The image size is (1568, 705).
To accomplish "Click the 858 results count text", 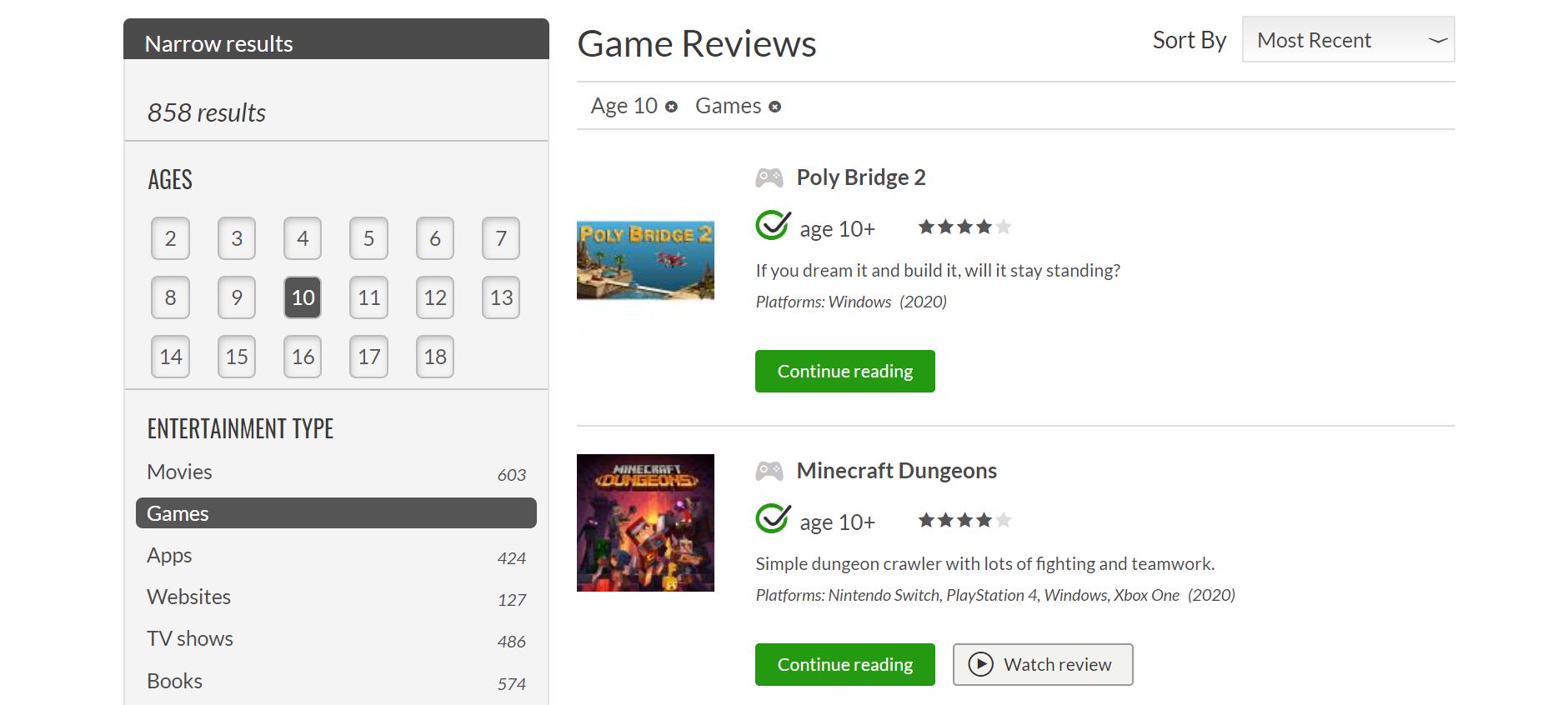I will (207, 112).
